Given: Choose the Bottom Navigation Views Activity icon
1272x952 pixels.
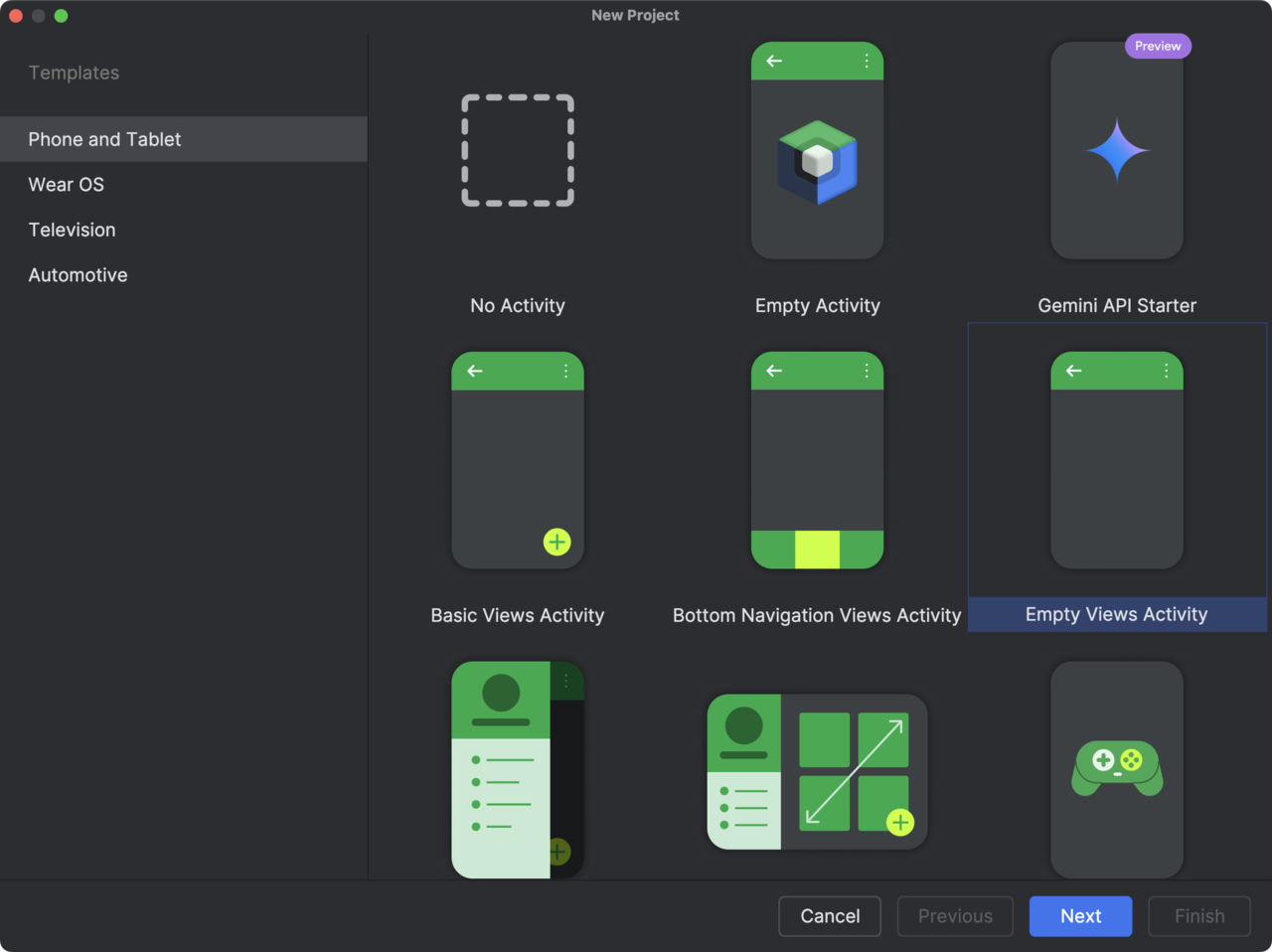Looking at the screenshot, I should (x=817, y=460).
